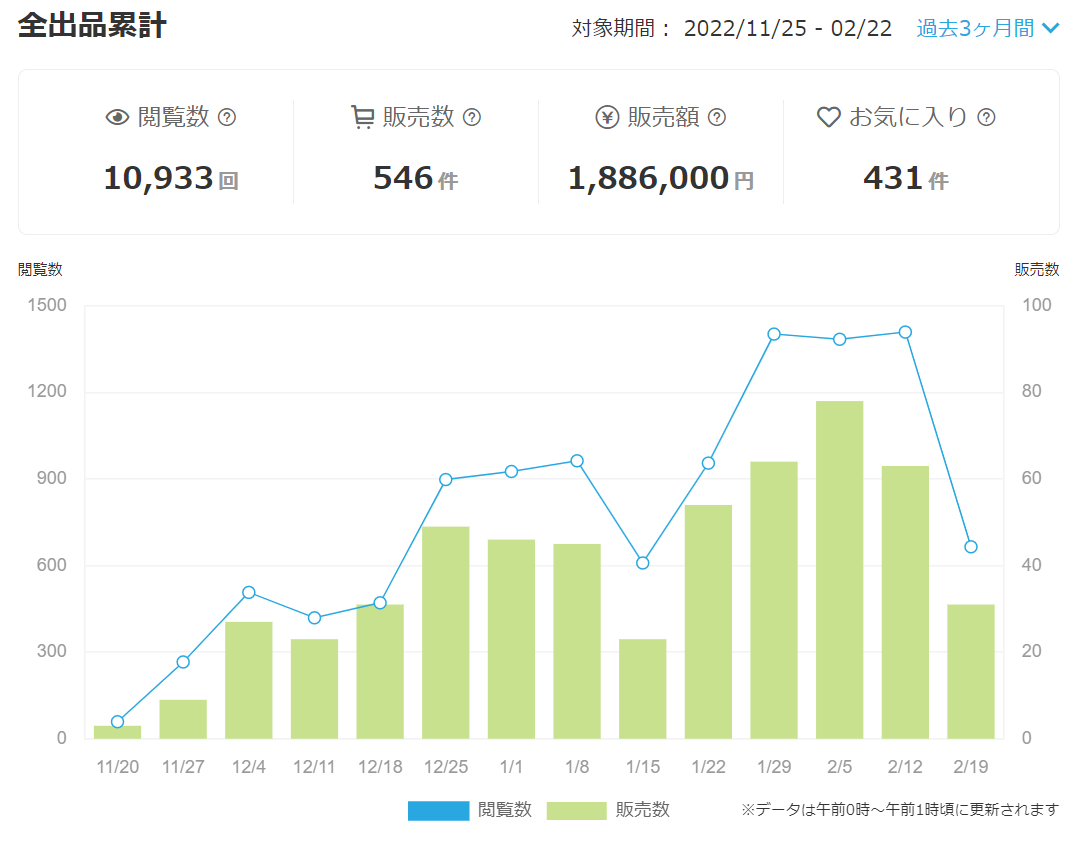The width and height of the screenshot is (1078, 841).
Task: Click the 販売数 legend label
Action: 643,810
